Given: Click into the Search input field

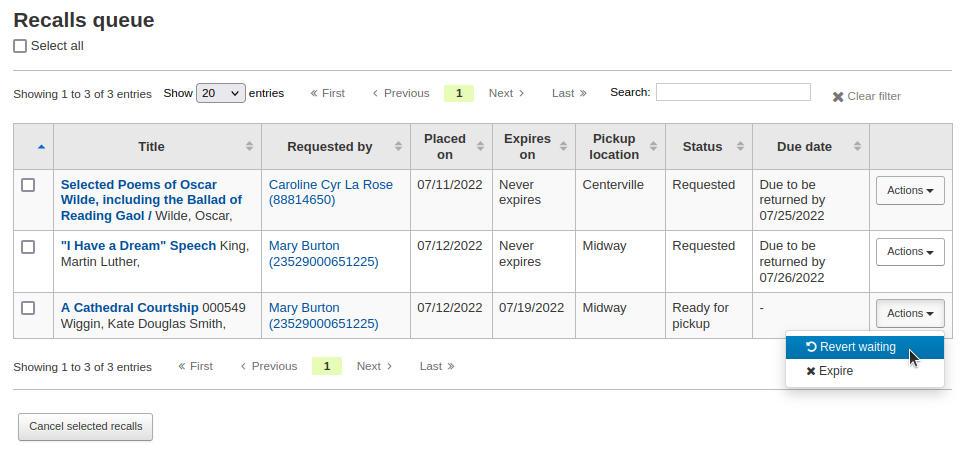Looking at the screenshot, I should click(733, 92).
